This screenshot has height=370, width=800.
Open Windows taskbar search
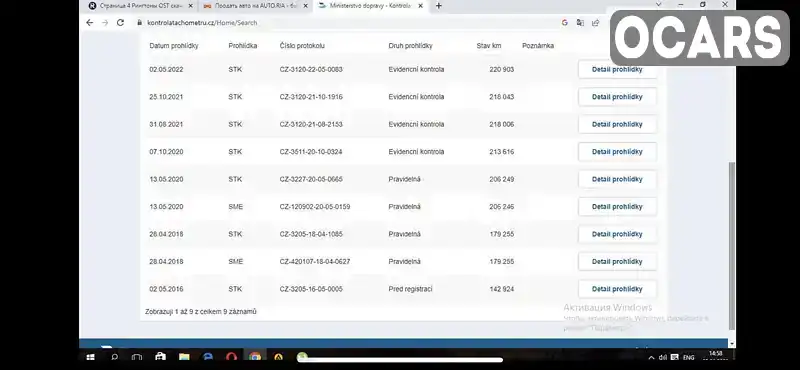click(x=114, y=357)
